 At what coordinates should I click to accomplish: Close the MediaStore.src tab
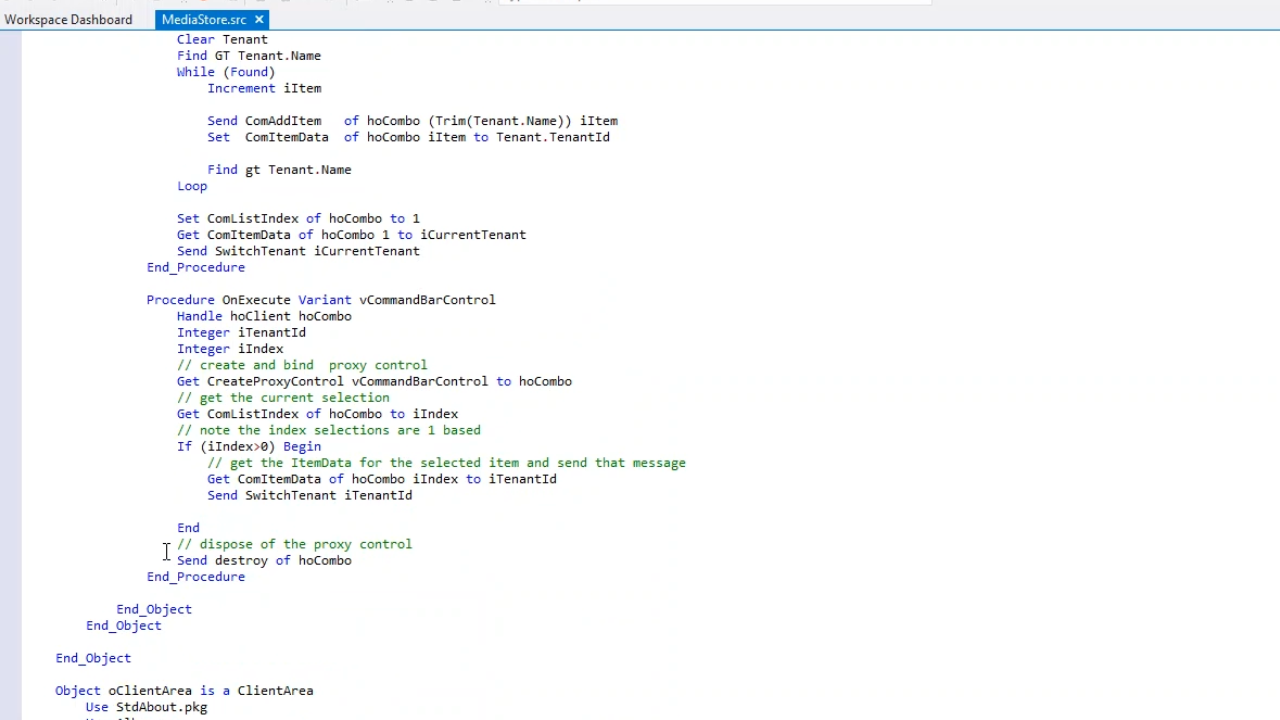[x=259, y=19]
